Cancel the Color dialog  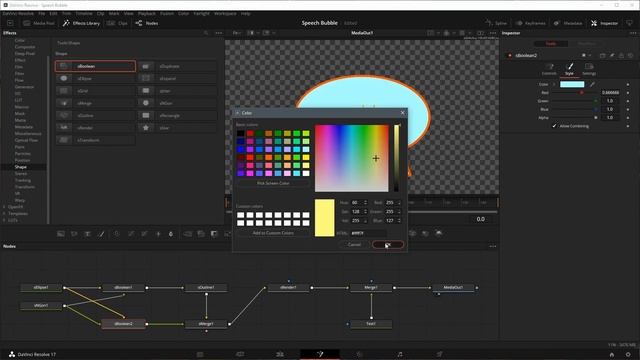354,244
